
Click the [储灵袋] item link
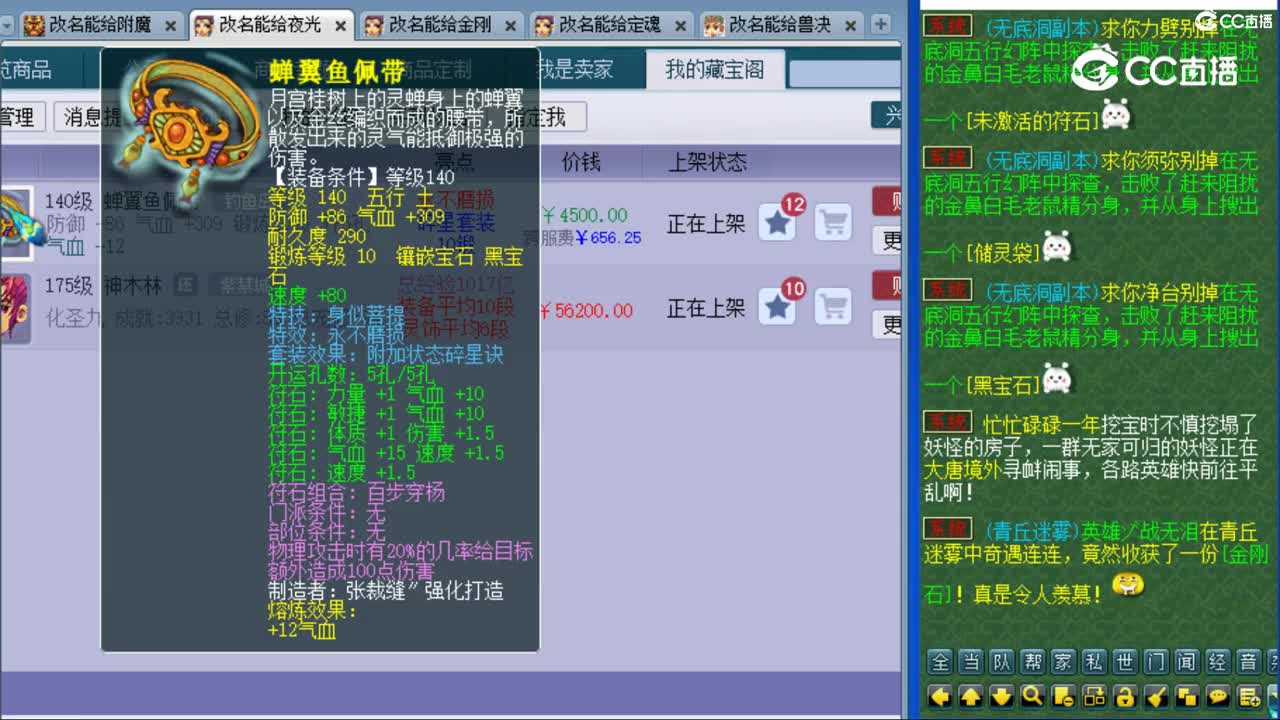[x=1002, y=252]
